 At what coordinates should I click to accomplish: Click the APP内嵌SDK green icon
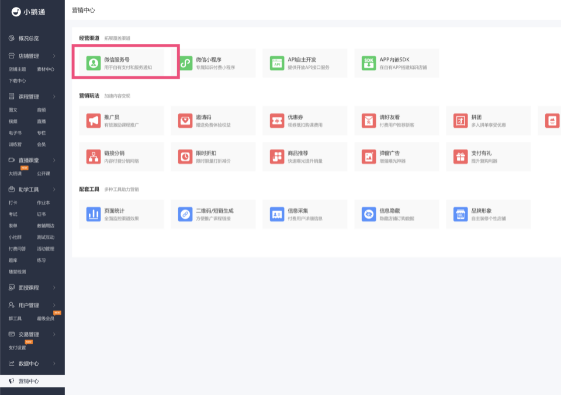(x=369, y=63)
